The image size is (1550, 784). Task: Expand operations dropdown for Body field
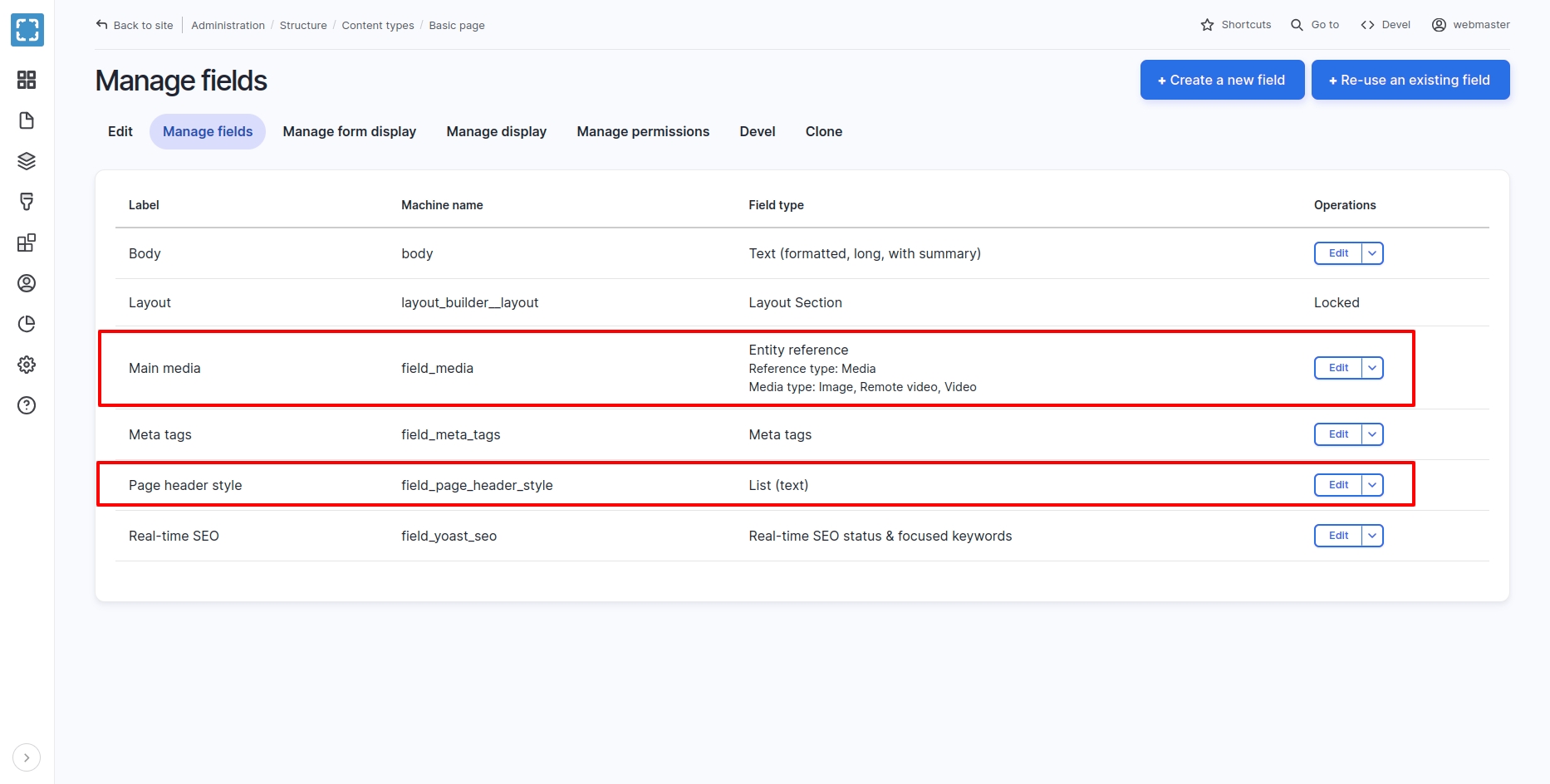click(1372, 253)
